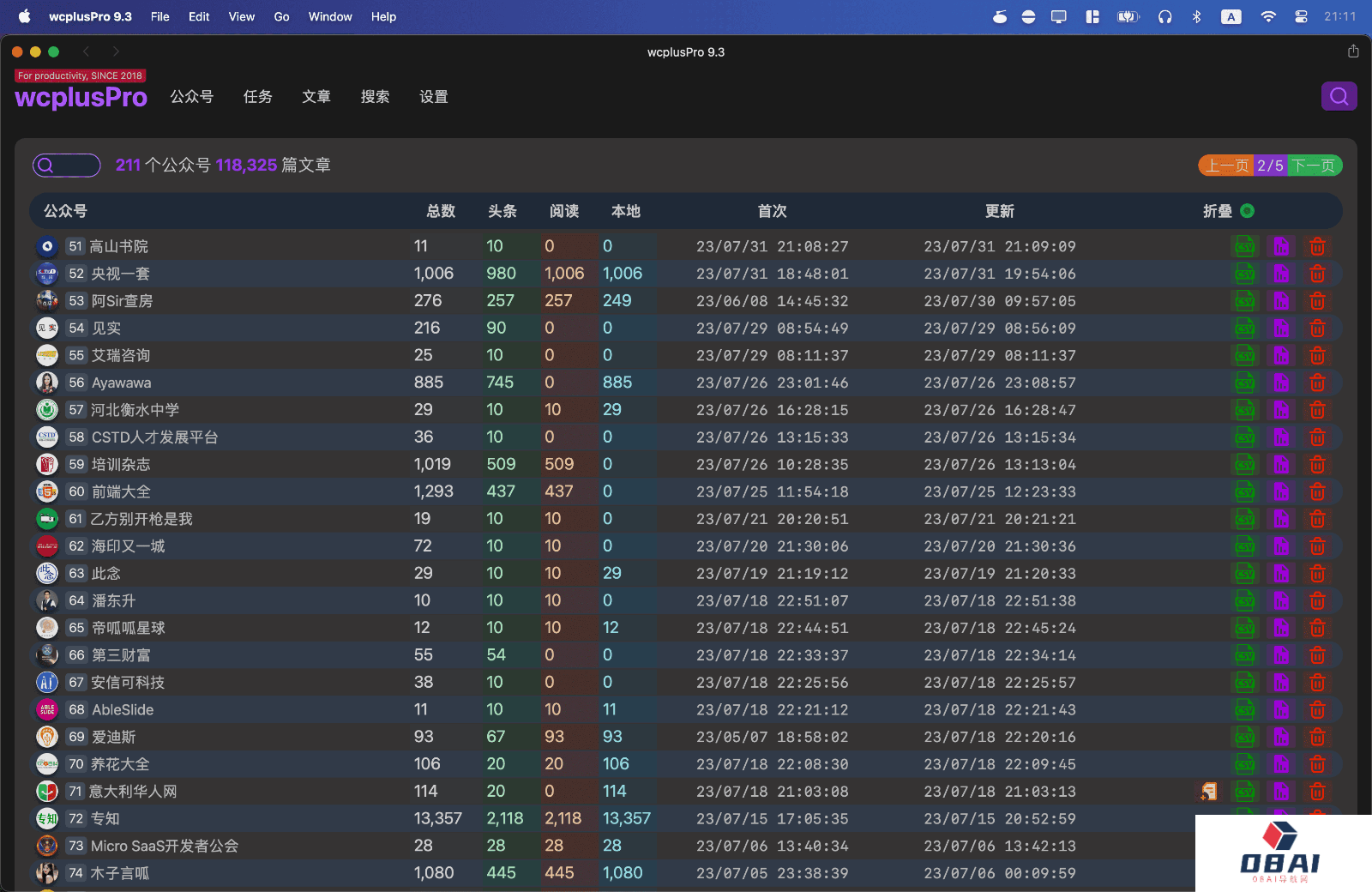
Task: Click inside the account filter search field
Action: (x=67, y=166)
